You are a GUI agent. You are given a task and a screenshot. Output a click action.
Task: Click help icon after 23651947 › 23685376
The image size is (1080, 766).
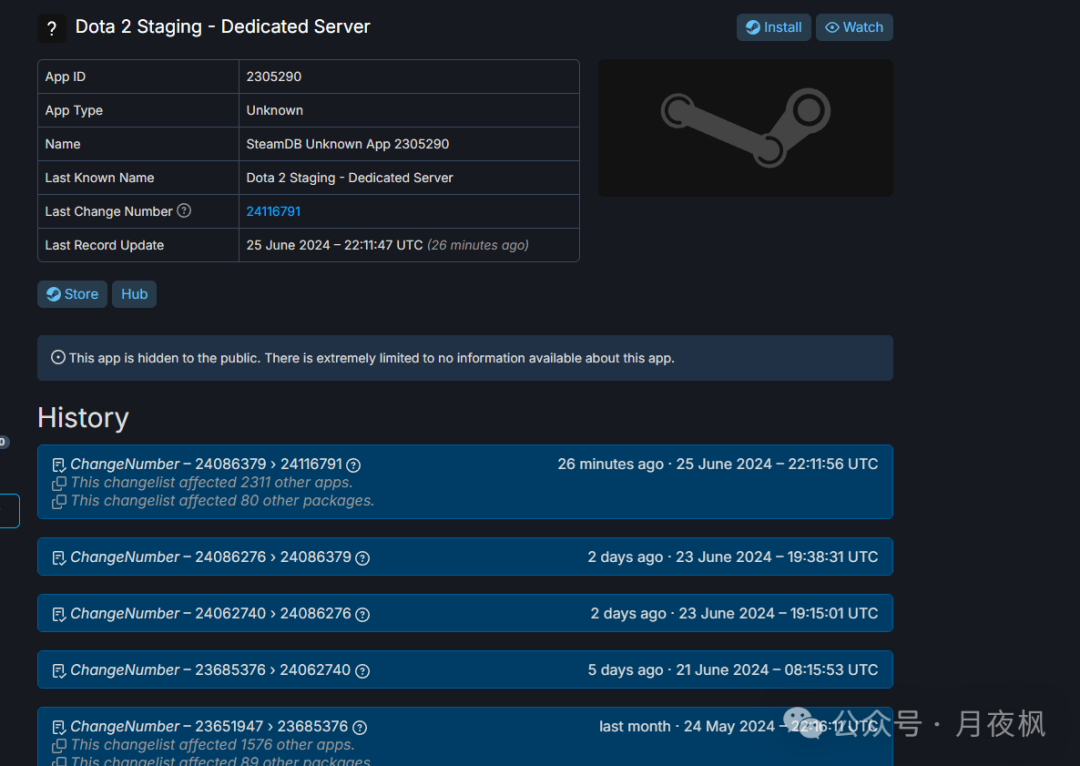pos(360,727)
